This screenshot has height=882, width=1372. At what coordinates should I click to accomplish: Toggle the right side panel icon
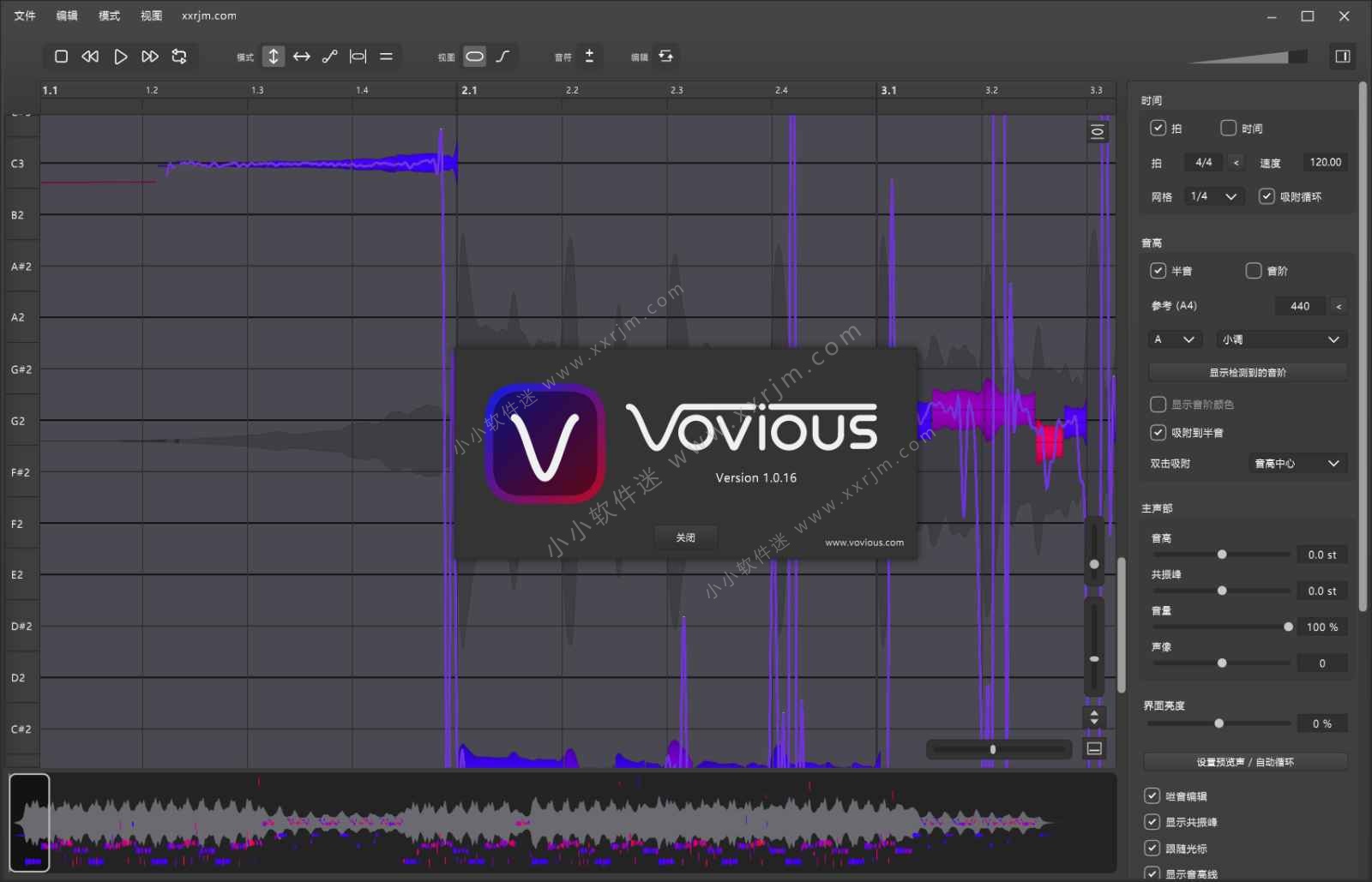pyautogui.click(x=1343, y=57)
